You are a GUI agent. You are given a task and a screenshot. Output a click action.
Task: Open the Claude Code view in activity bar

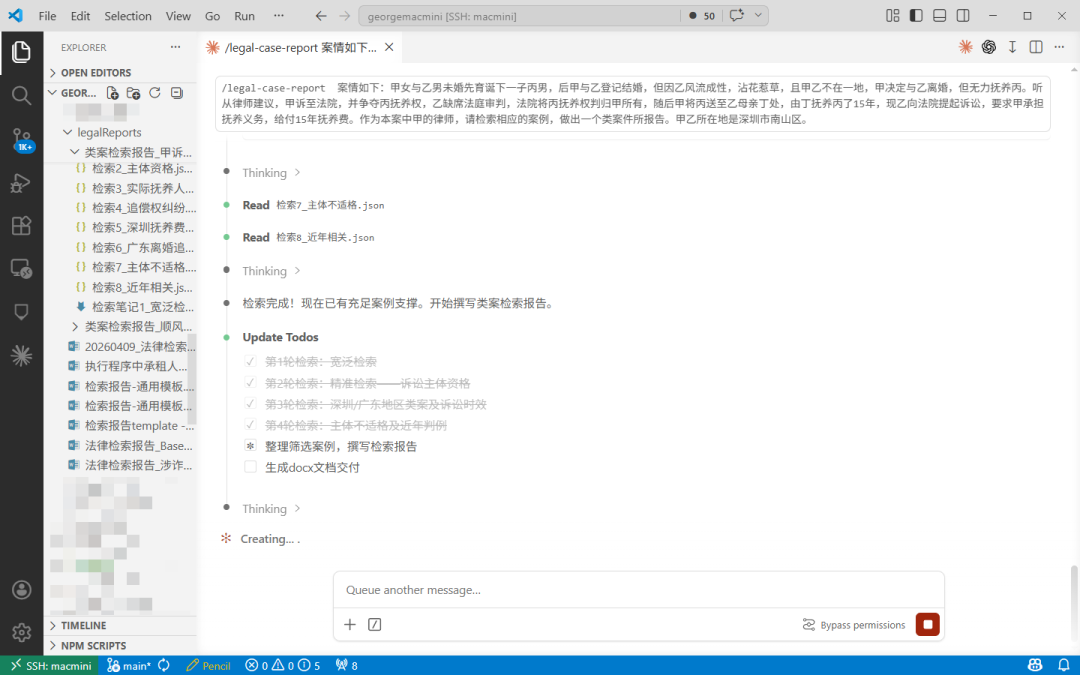[21, 355]
